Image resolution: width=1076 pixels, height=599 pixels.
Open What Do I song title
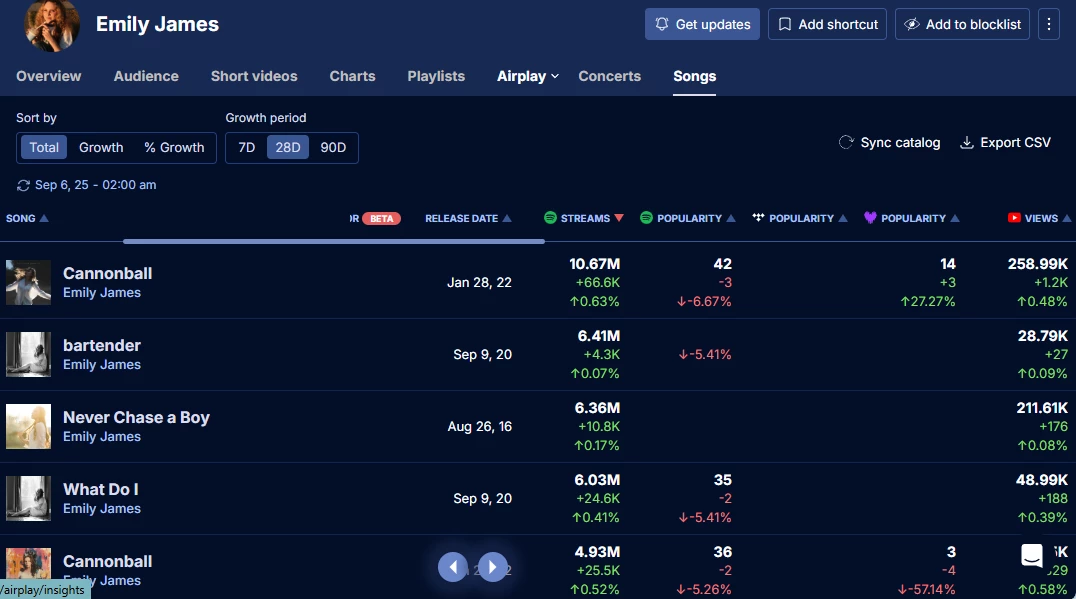pos(101,489)
